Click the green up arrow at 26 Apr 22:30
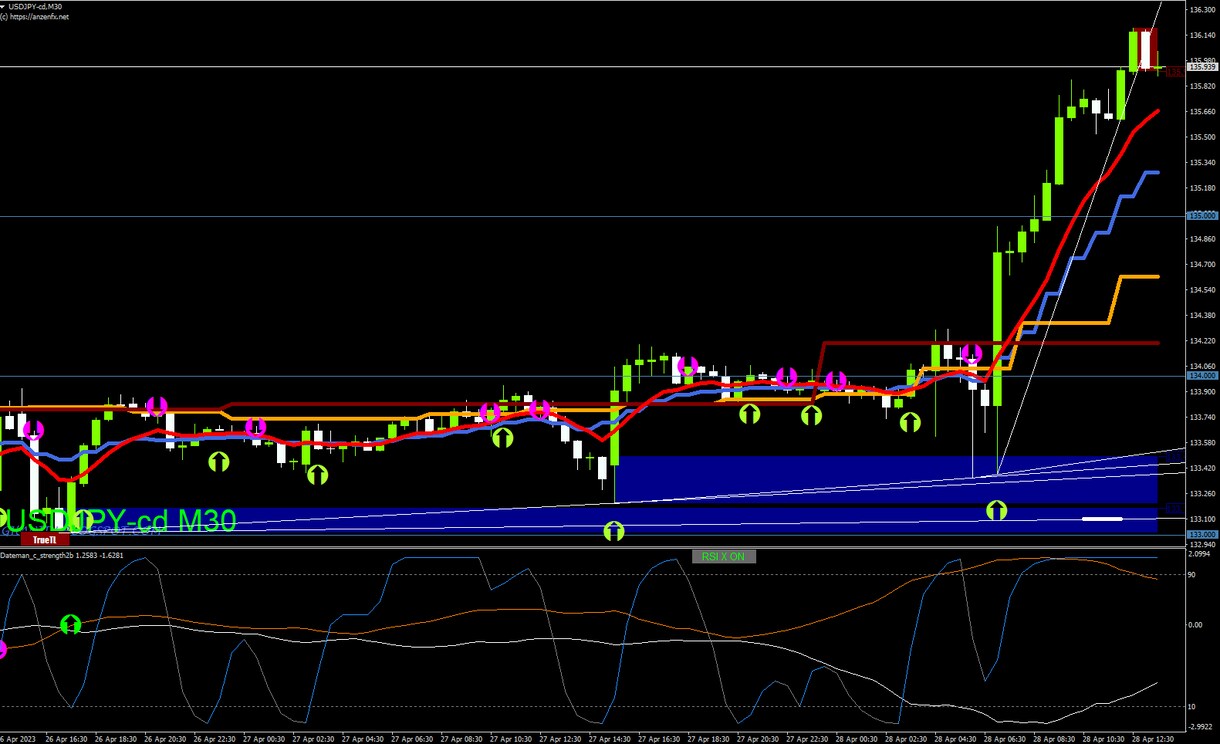The height and width of the screenshot is (744, 1220). 218,461
